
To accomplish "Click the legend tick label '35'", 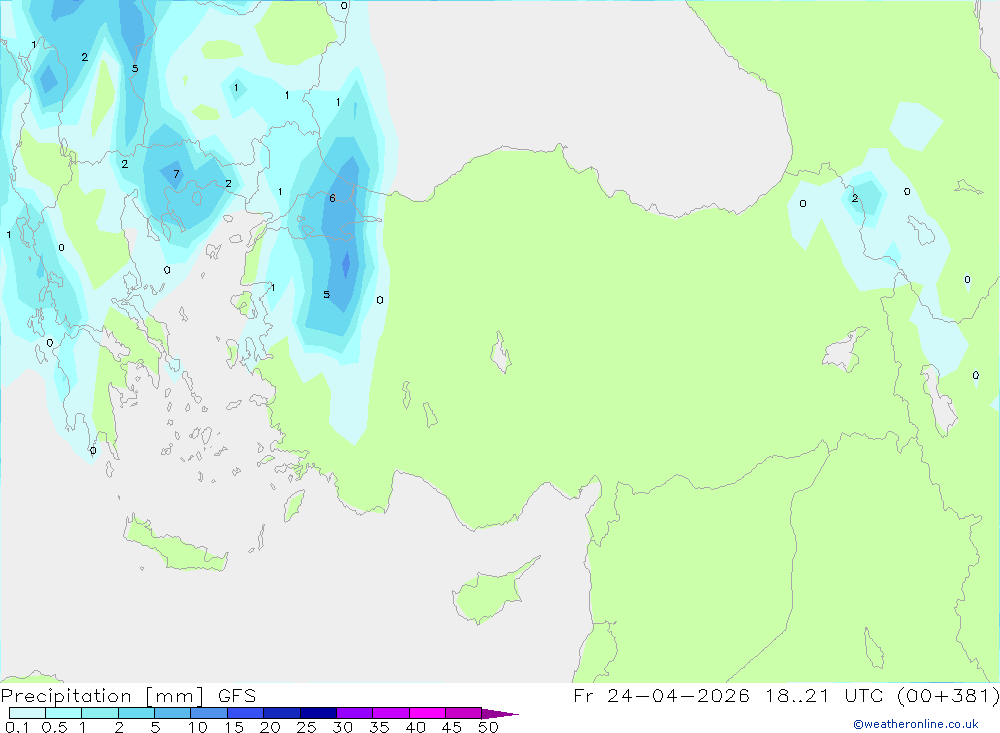I will [x=379, y=727].
